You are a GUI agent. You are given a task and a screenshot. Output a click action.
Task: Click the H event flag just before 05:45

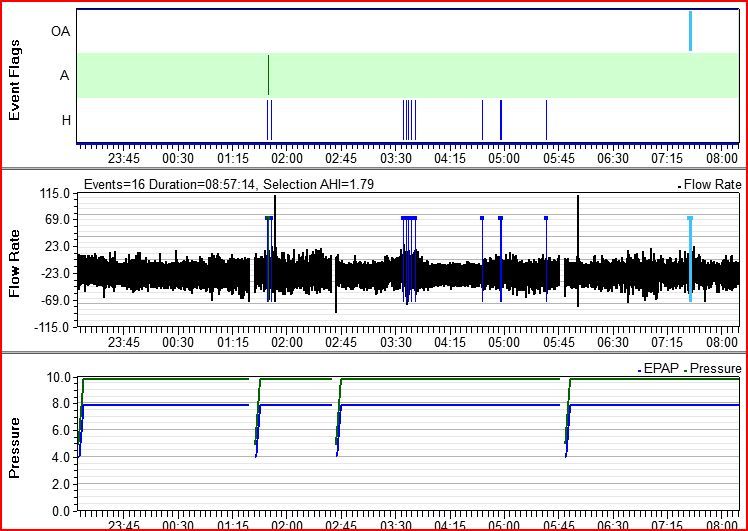(546, 119)
